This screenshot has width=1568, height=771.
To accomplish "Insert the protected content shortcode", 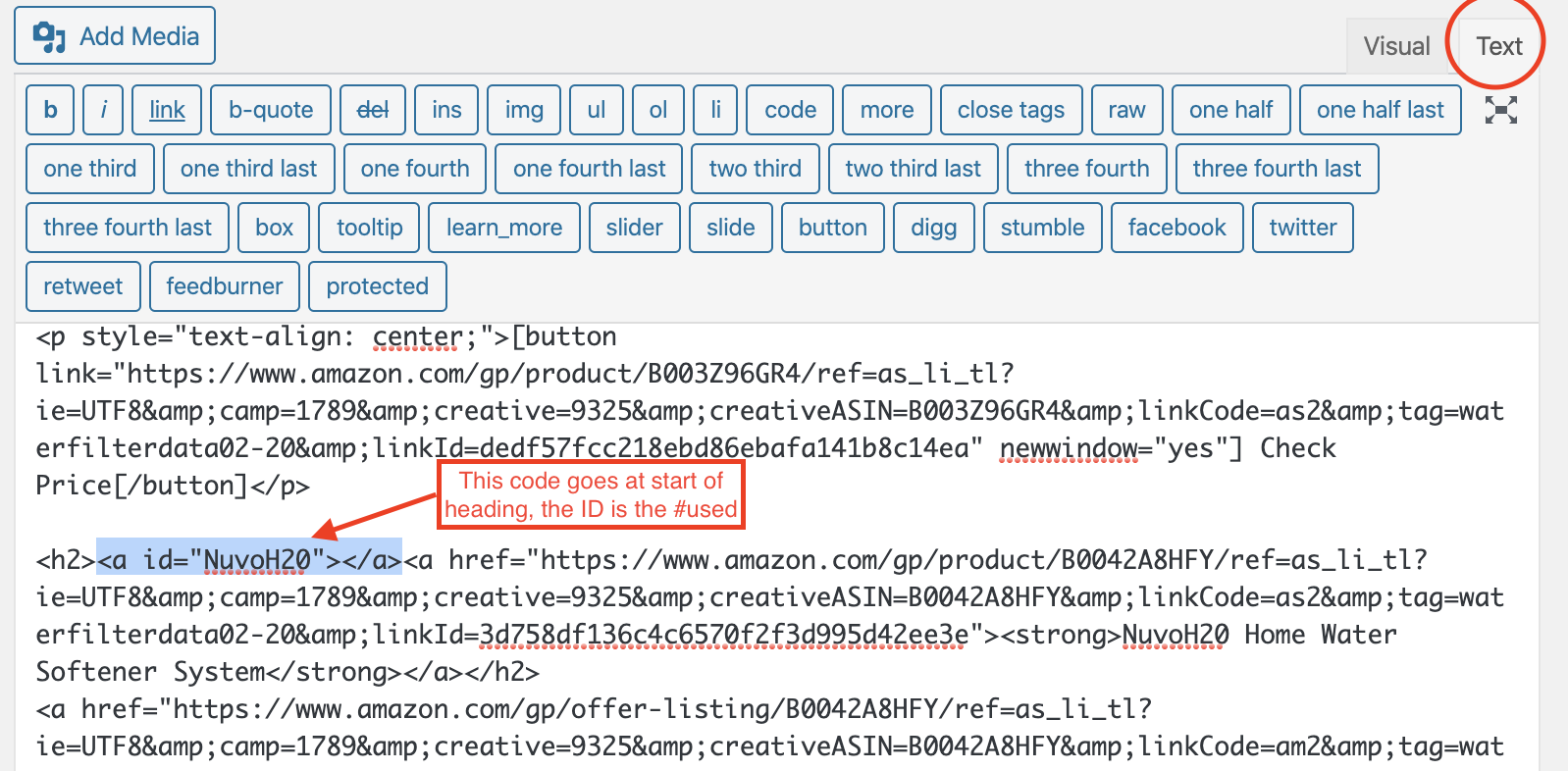I will click(x=378, y=286).
